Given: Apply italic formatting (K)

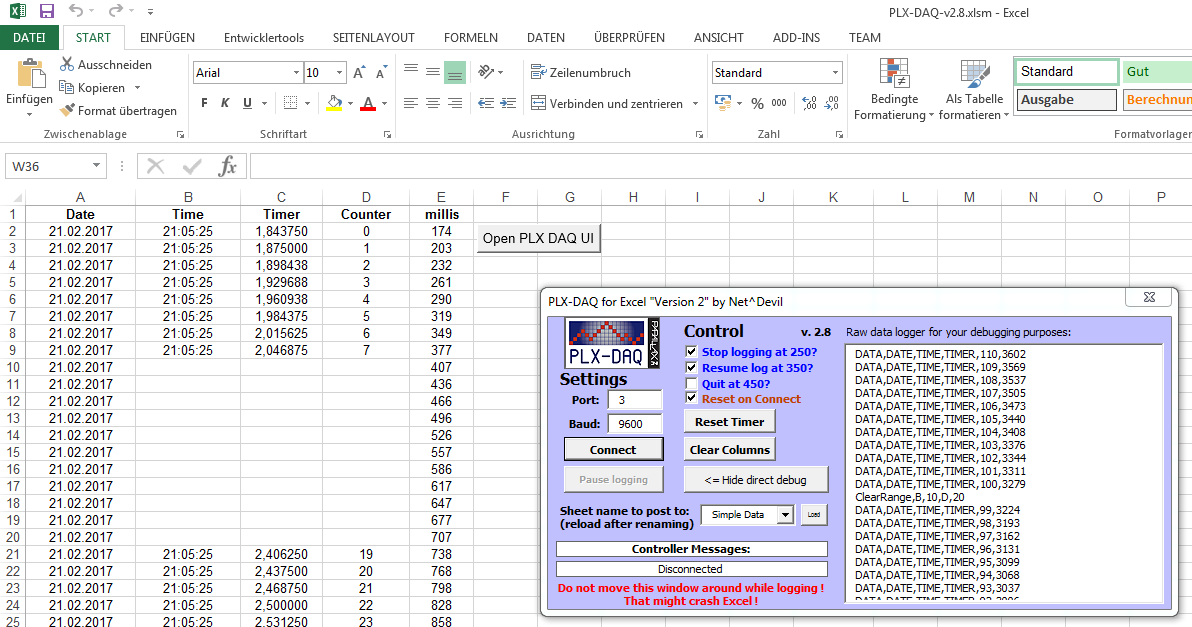Looking at the screenshot, I should [x=225, y=103].
